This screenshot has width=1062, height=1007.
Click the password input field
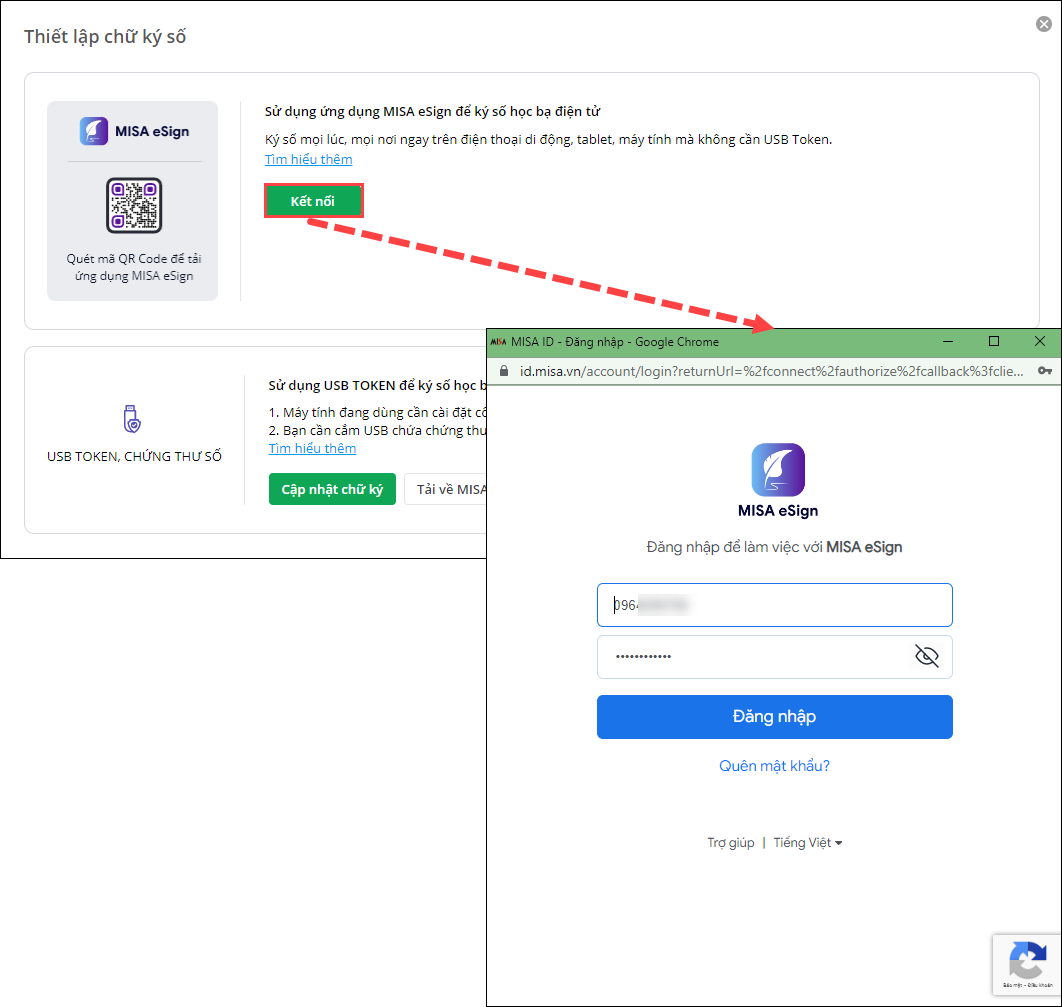[774, 657]
